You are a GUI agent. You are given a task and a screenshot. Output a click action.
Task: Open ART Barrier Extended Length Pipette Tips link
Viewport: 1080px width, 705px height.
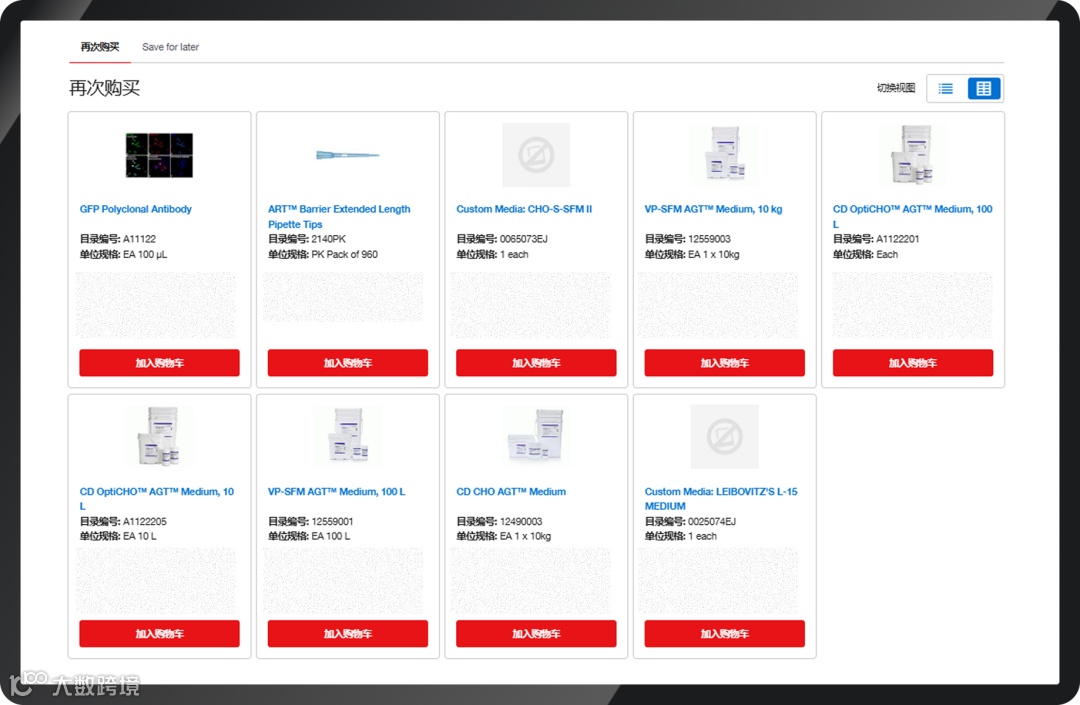click(x=339, y=216)
